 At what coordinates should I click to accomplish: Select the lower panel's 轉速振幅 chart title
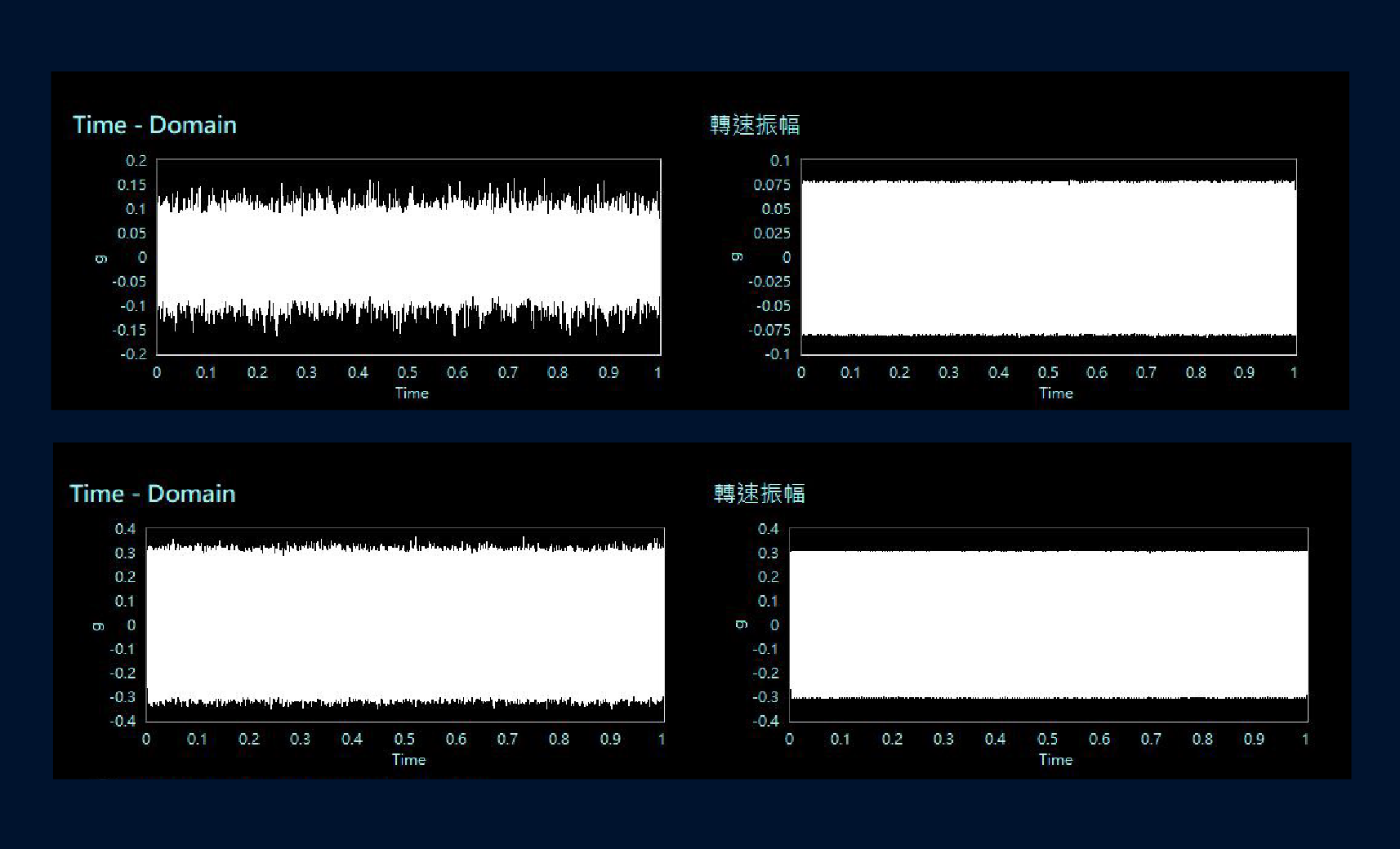(x=759, y=494)
